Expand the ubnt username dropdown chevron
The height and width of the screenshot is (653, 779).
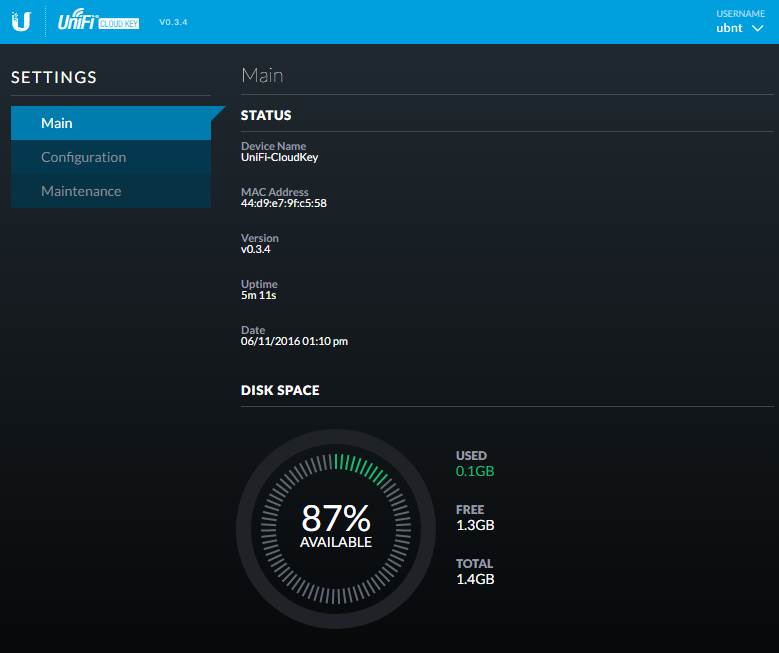point(757,28)
